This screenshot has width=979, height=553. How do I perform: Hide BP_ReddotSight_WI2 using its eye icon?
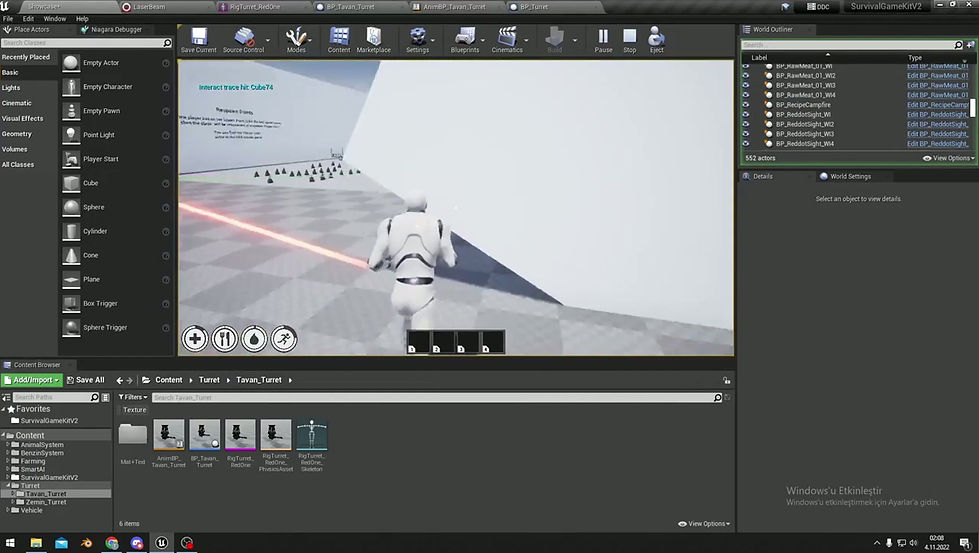[x=746, y=124]
